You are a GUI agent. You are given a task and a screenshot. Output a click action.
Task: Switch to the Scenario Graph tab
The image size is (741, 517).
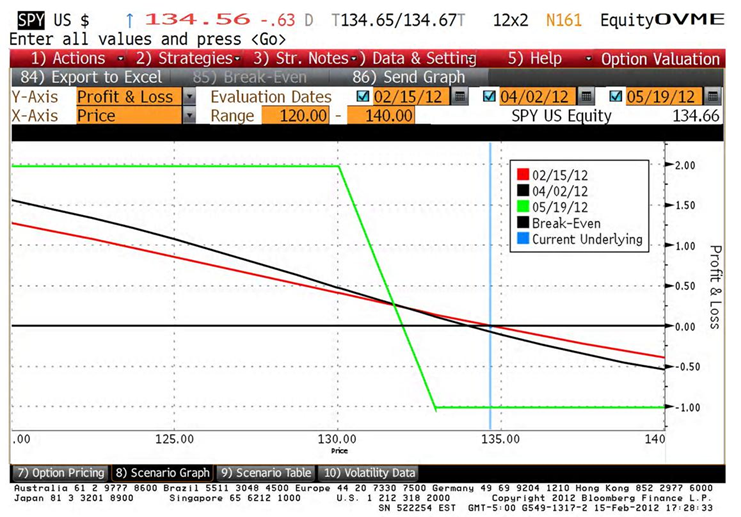point(162,473)
